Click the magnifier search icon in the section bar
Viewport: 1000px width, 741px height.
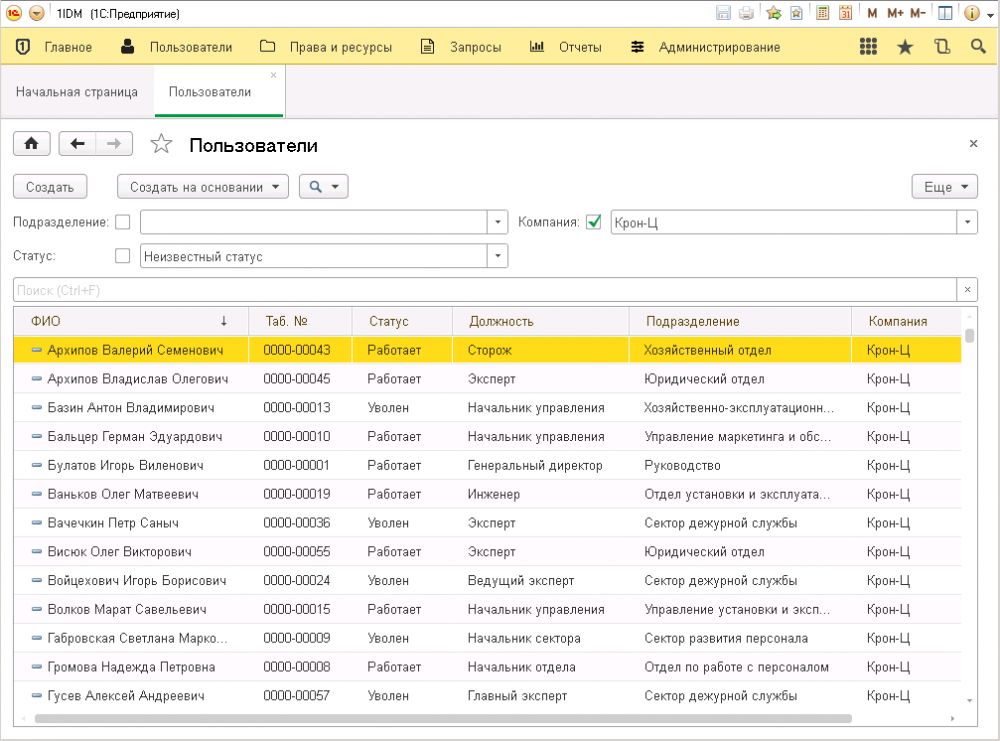pyautogui.click(x=978, y=47)
